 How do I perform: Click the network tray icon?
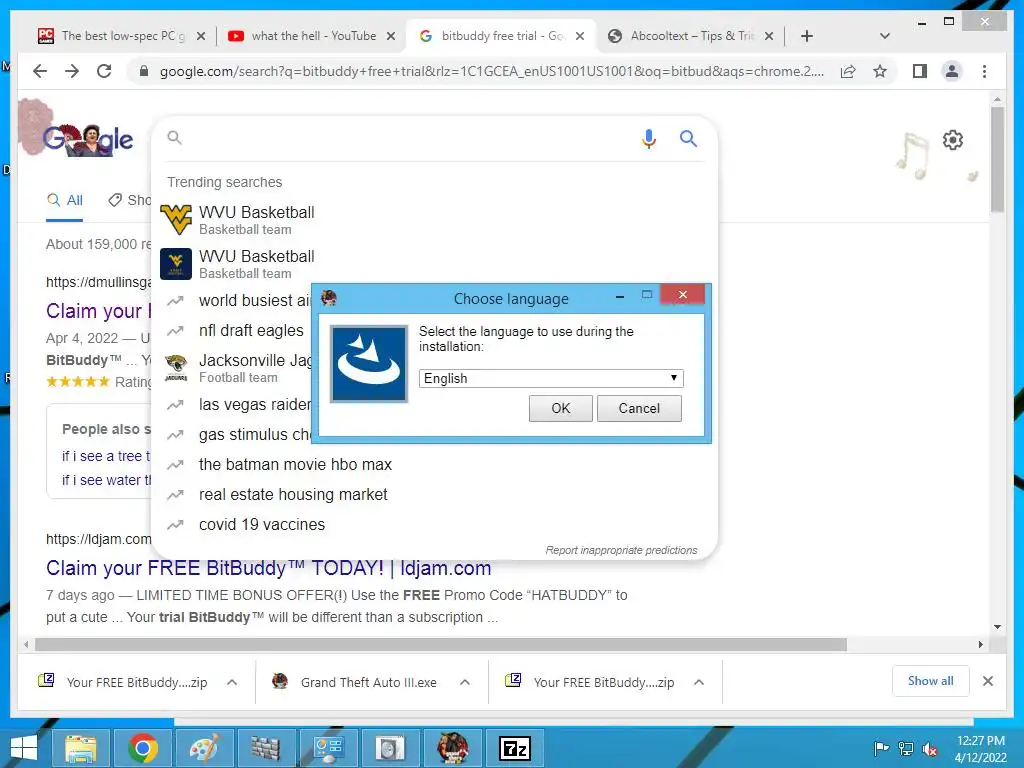pos(906,749)
